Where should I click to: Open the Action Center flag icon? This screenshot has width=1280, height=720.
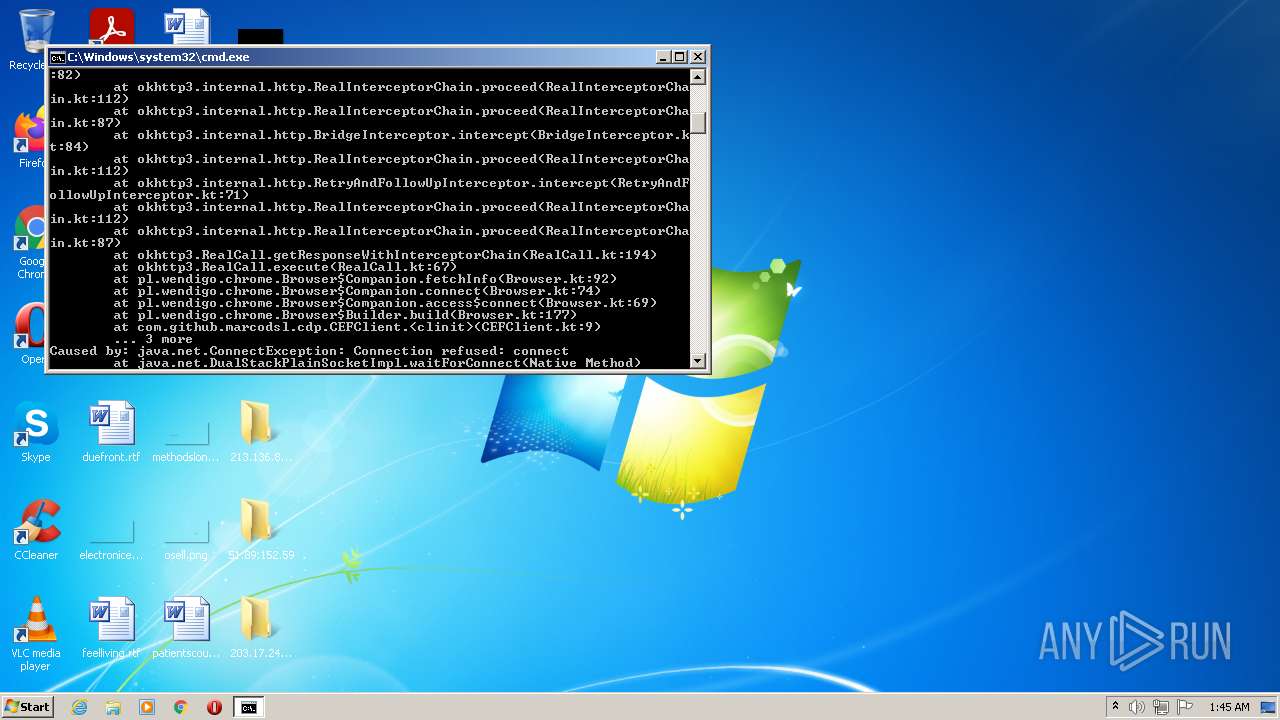pos(1185,707)
